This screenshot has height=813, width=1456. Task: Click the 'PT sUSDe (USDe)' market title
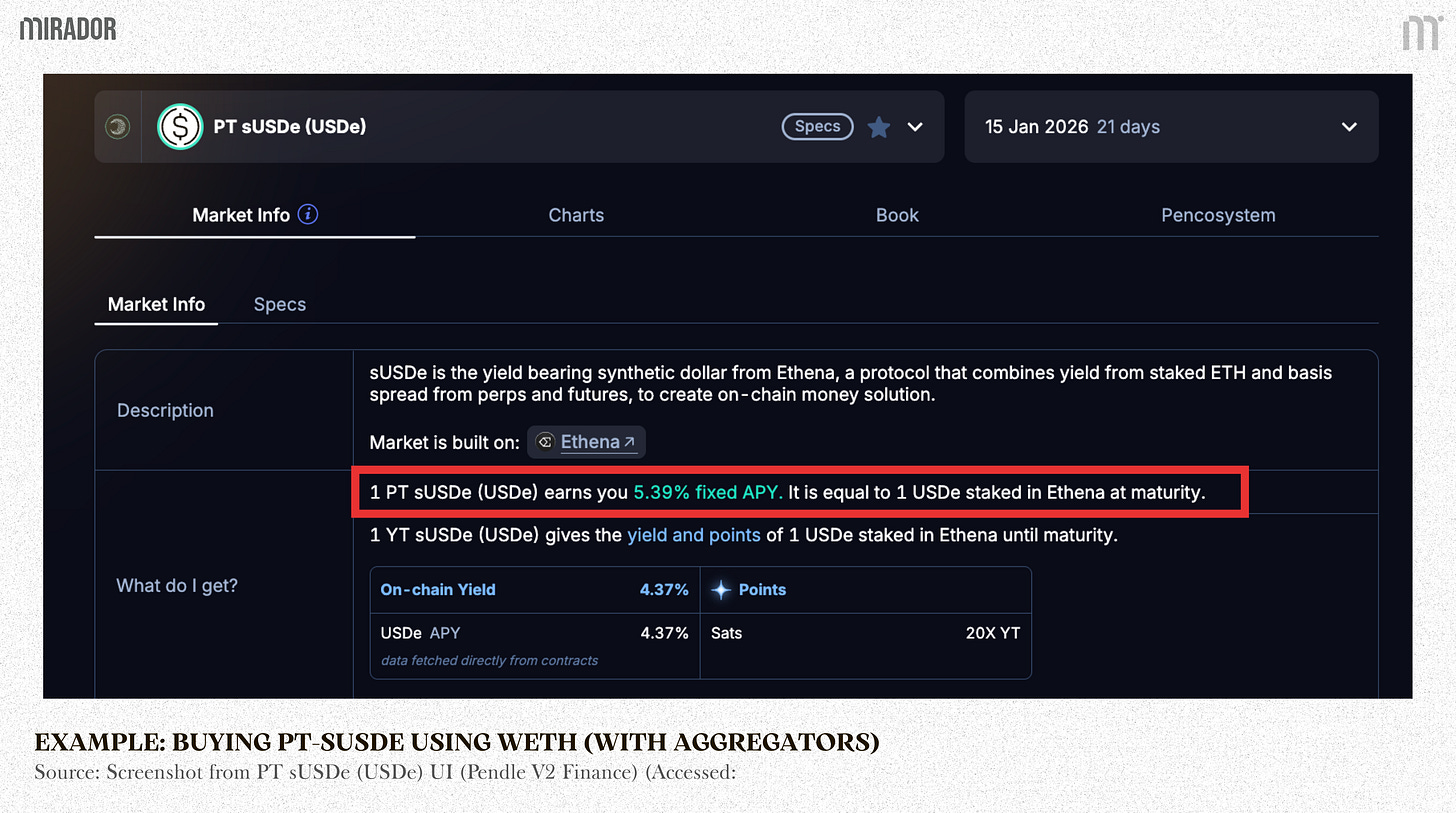[x=290, y=127]
